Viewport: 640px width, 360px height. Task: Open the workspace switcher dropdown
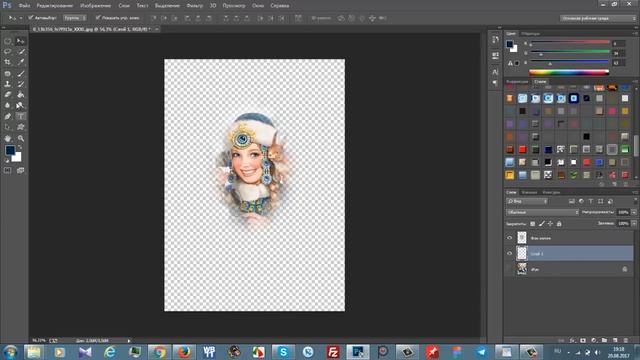tap(598, 18)
